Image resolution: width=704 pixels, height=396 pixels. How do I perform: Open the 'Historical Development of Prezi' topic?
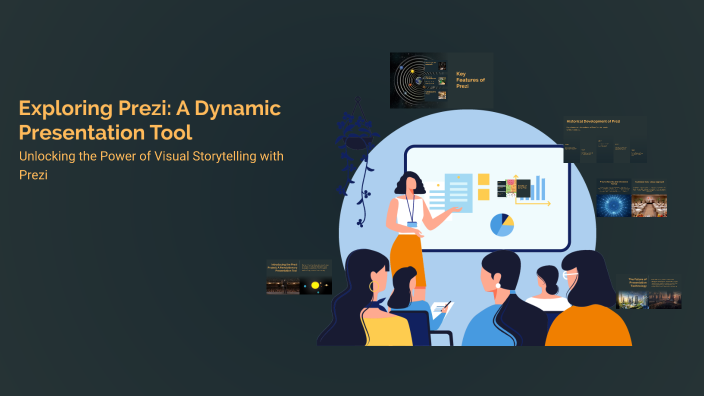[x=605, y=140]
